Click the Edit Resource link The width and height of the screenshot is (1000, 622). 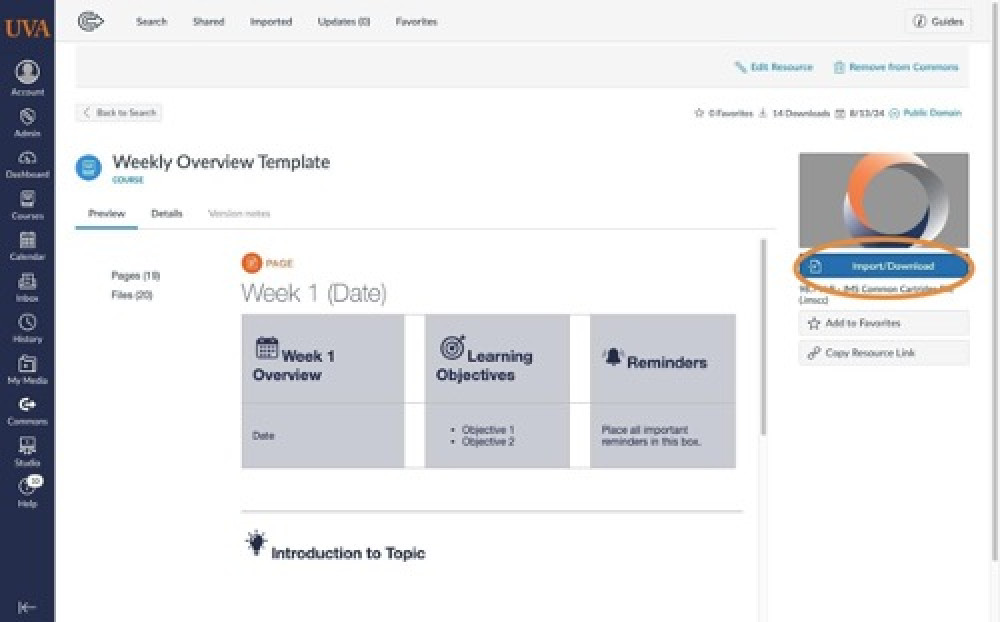point(774,67)
